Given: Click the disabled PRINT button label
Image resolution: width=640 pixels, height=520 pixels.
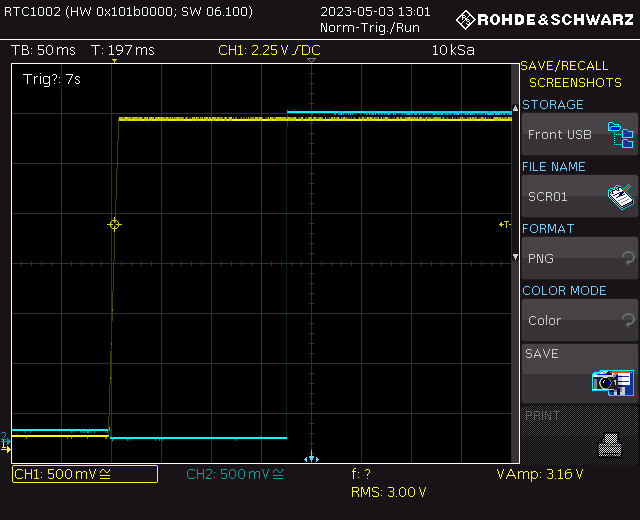Looking at the screenshot, I should [542, 416].
